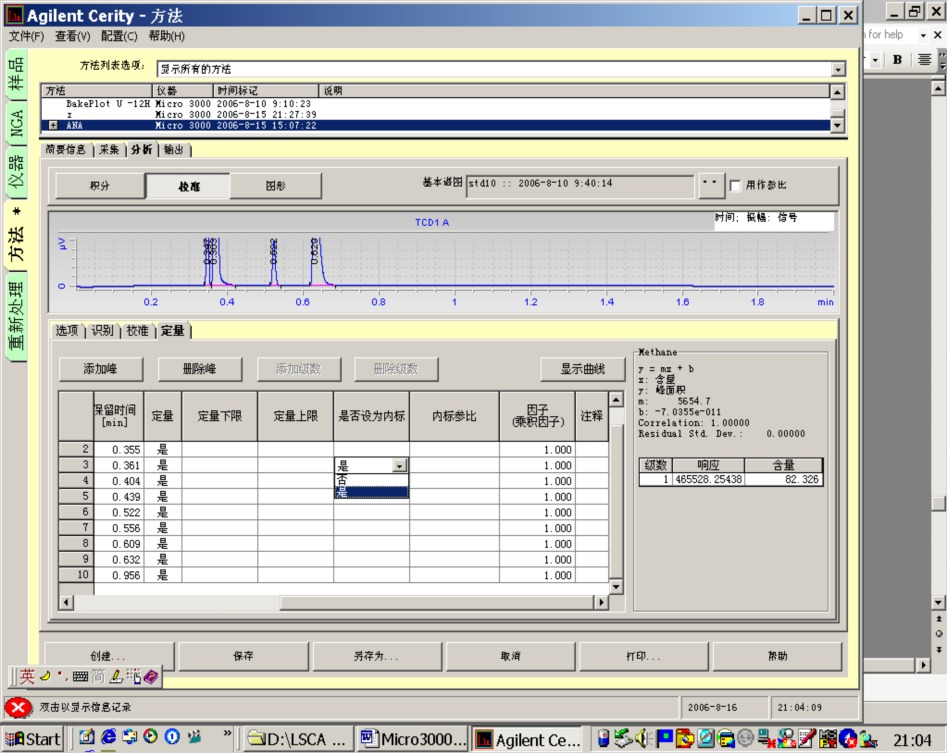This screenshot has height=753, width=947.
Task: Switch to the 校准 tab
Action: [137, 331]
